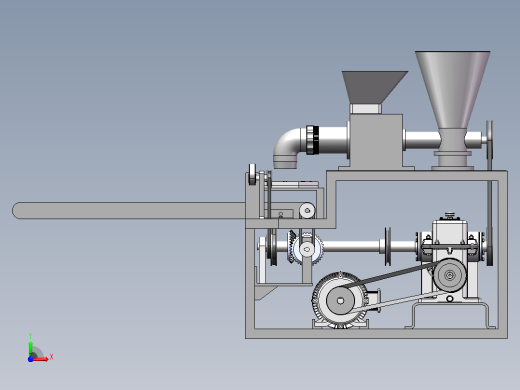The image size is (520, 390).
Task: Select the dark rectangular feed hopper
Action: 375,87
